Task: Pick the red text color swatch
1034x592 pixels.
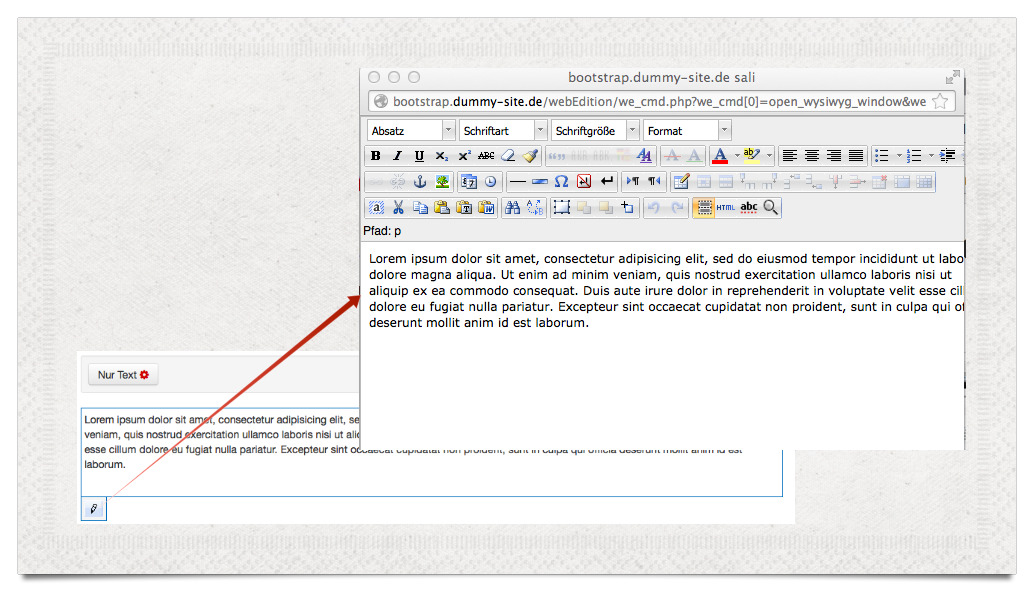Action: coord(719,156)
